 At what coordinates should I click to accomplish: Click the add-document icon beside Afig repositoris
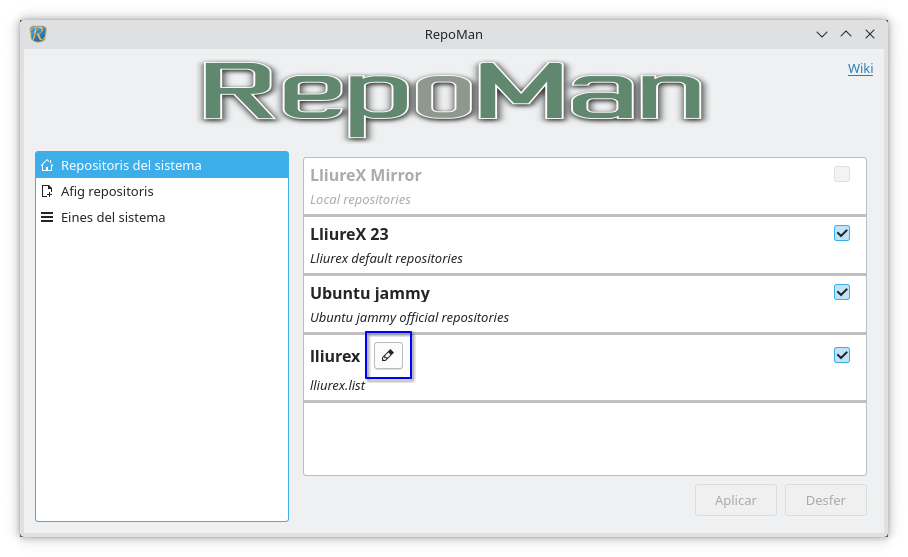47,191
